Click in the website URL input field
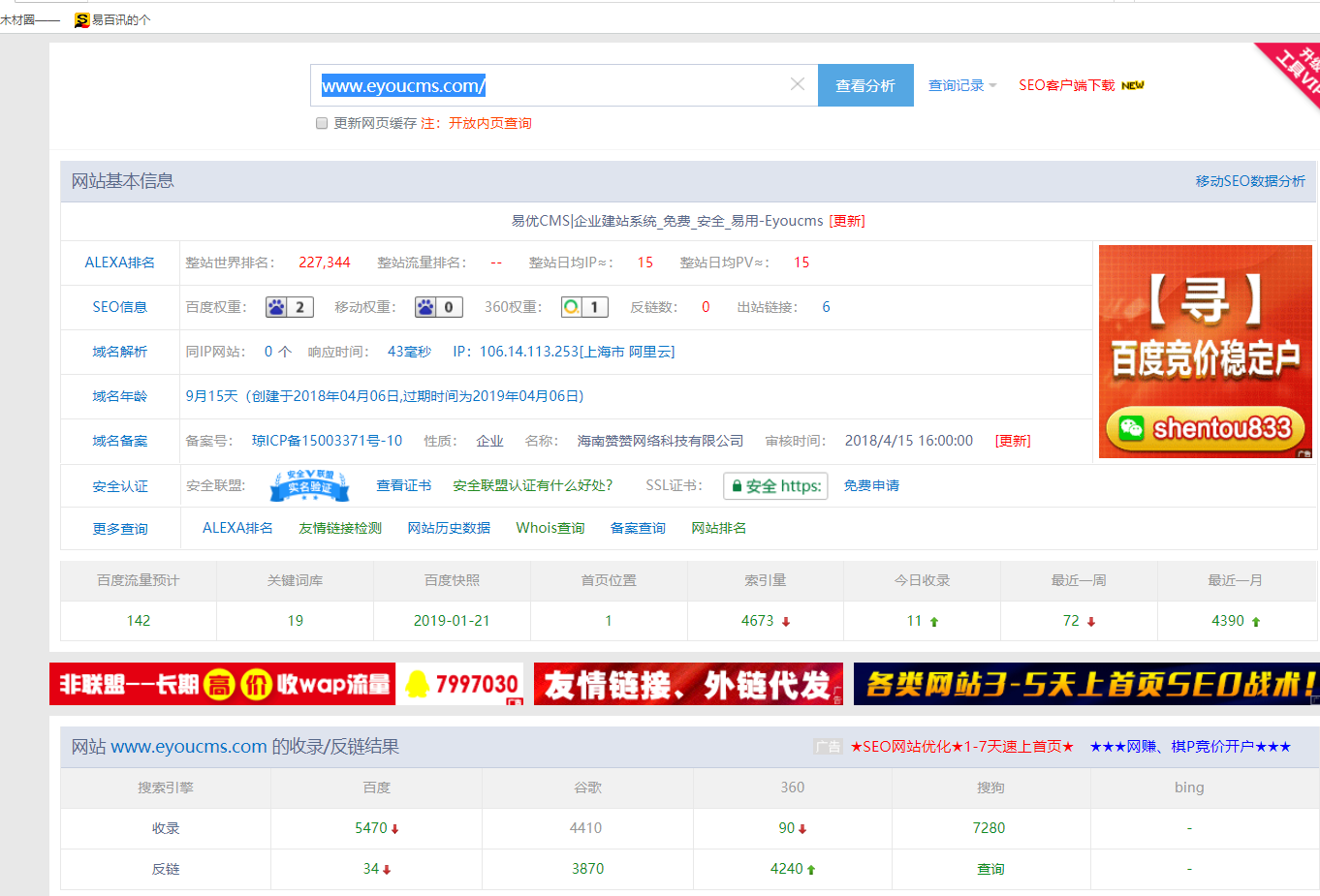 point(552,85)
